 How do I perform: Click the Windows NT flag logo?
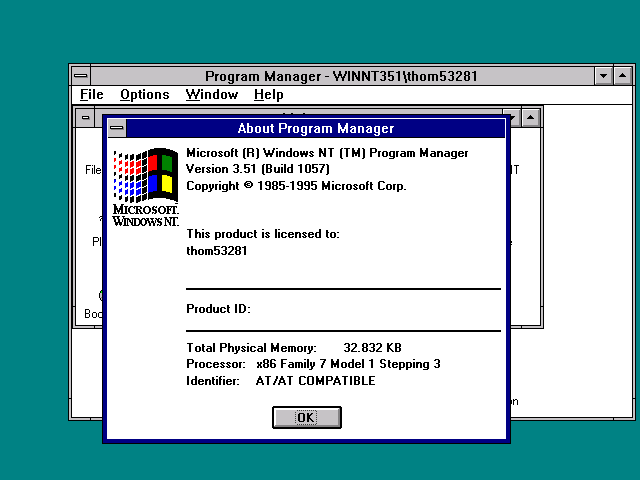tap(145, 177)
